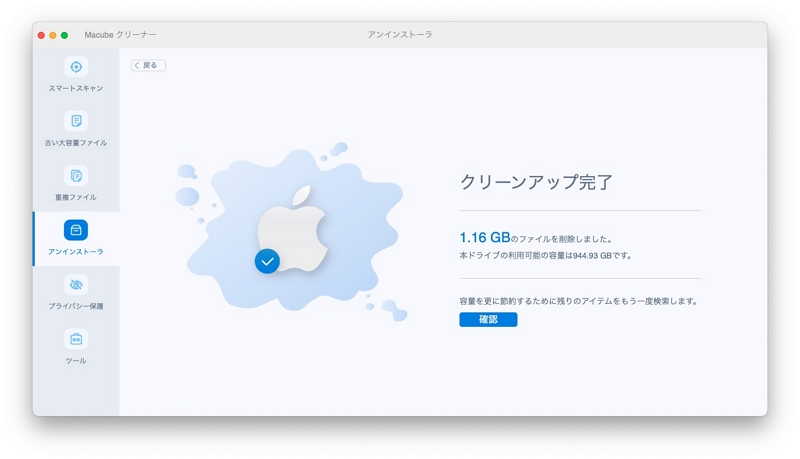The image size is (800, 459).
Task: Click the アンインストーラ window title
Action: click(400, 35)
